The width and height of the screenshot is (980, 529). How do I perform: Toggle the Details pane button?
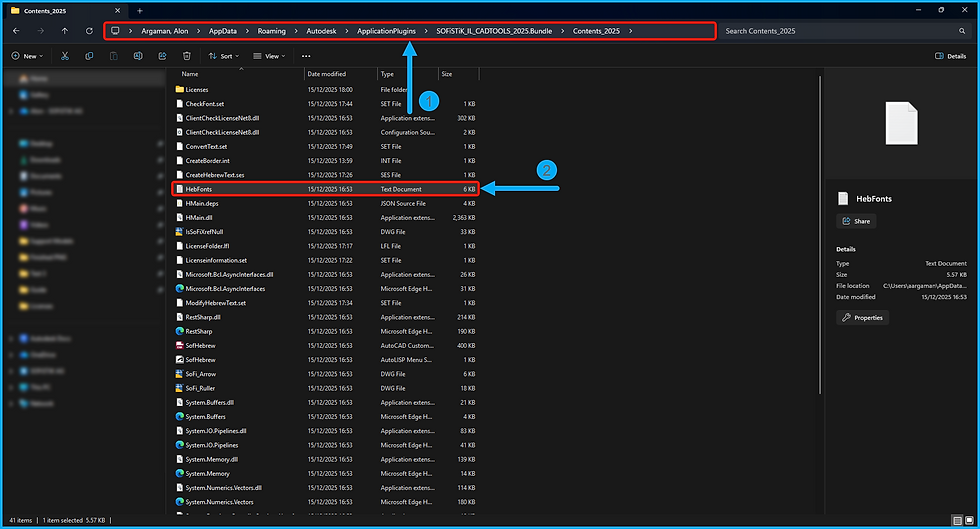tap(951, 56)
